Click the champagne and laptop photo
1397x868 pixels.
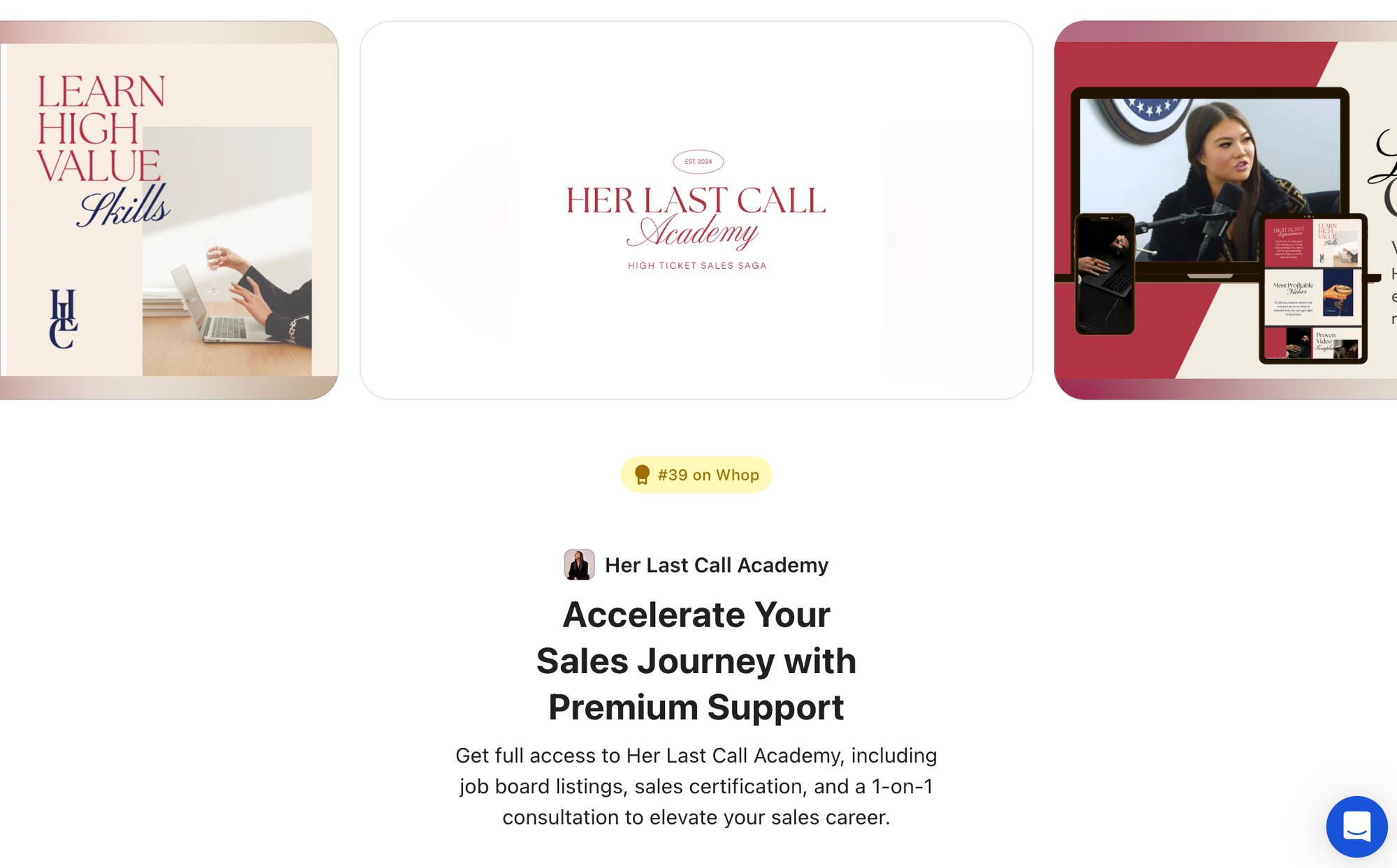tap(227, 251)
